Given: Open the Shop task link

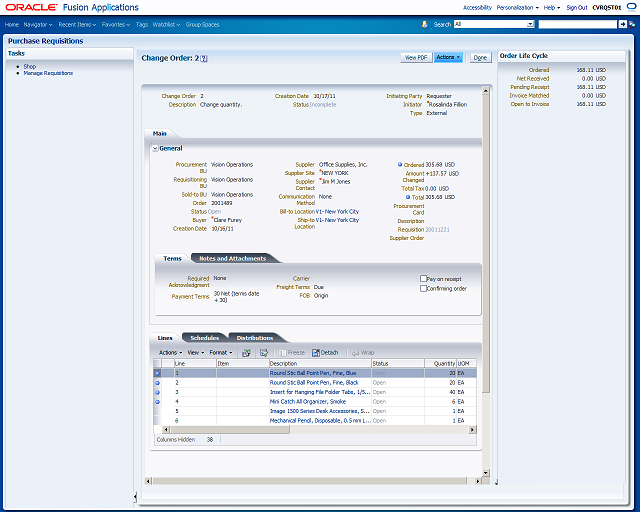Looking at the screenshot, I should 30,66.
